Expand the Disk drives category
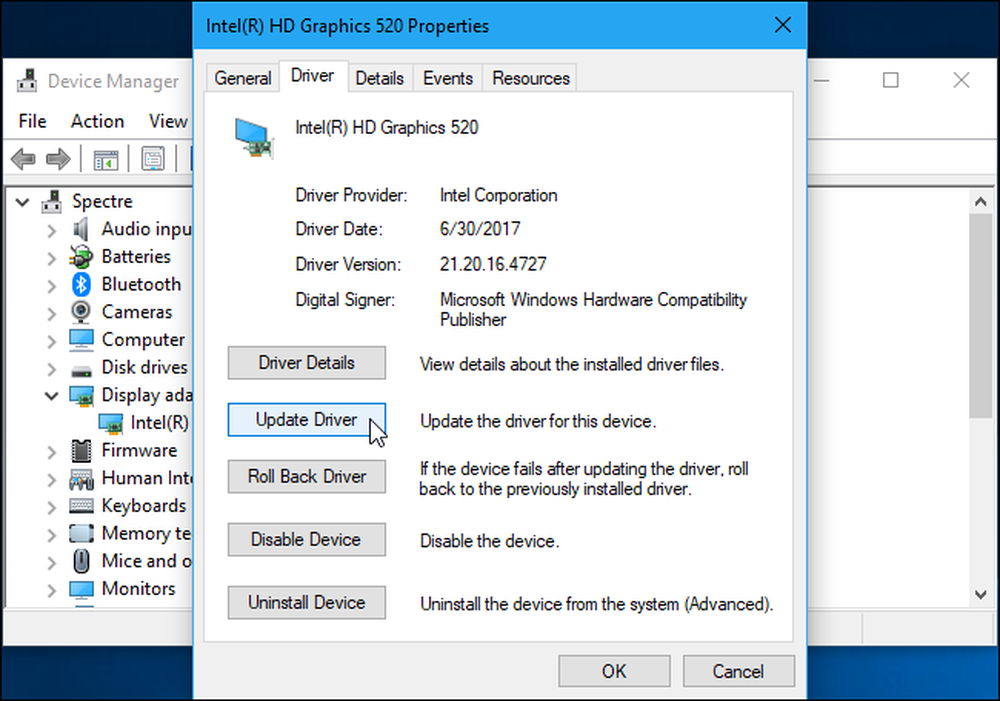 click(52, 369)
